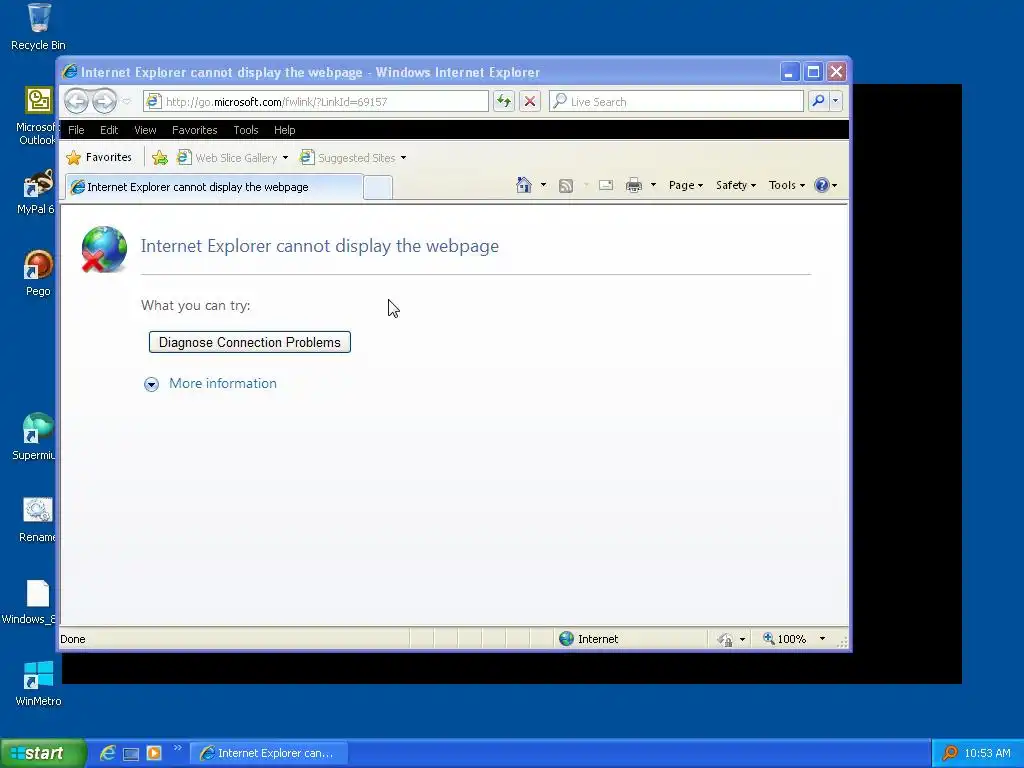Image resolution: width=1024 pixels, height=768 pixels.
Task: Go to Home page via house icon
Action: tap(524, 185)
